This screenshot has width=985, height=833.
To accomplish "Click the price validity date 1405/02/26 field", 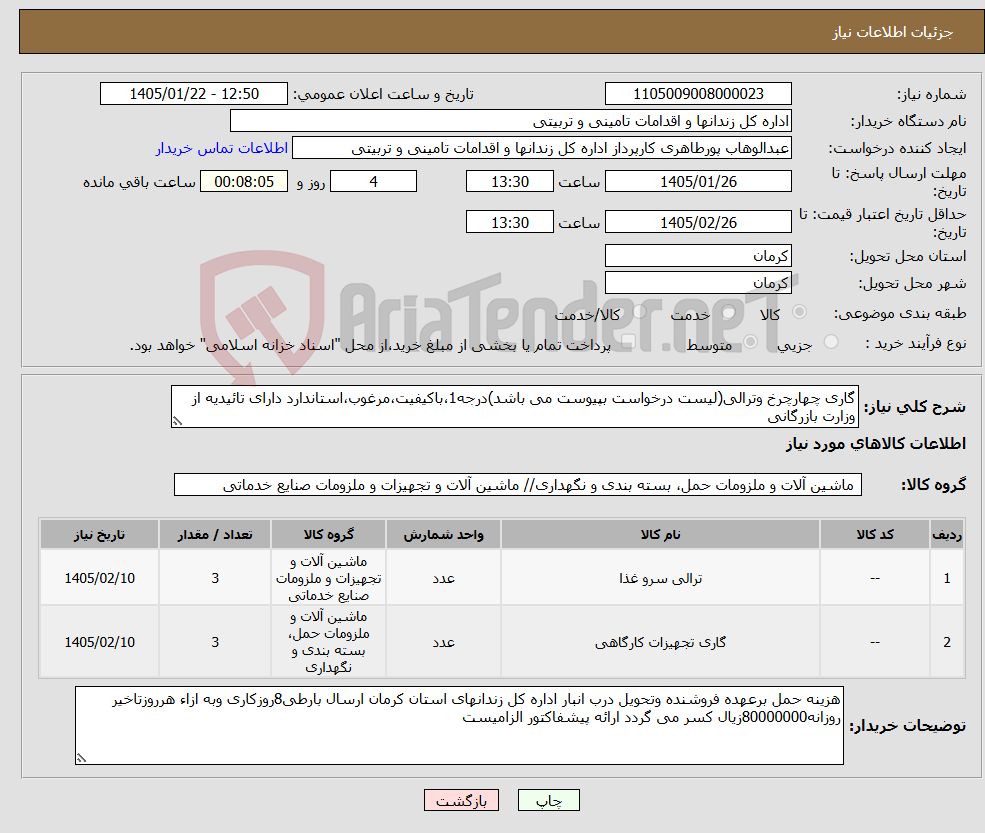I will (x=698, y=222).
